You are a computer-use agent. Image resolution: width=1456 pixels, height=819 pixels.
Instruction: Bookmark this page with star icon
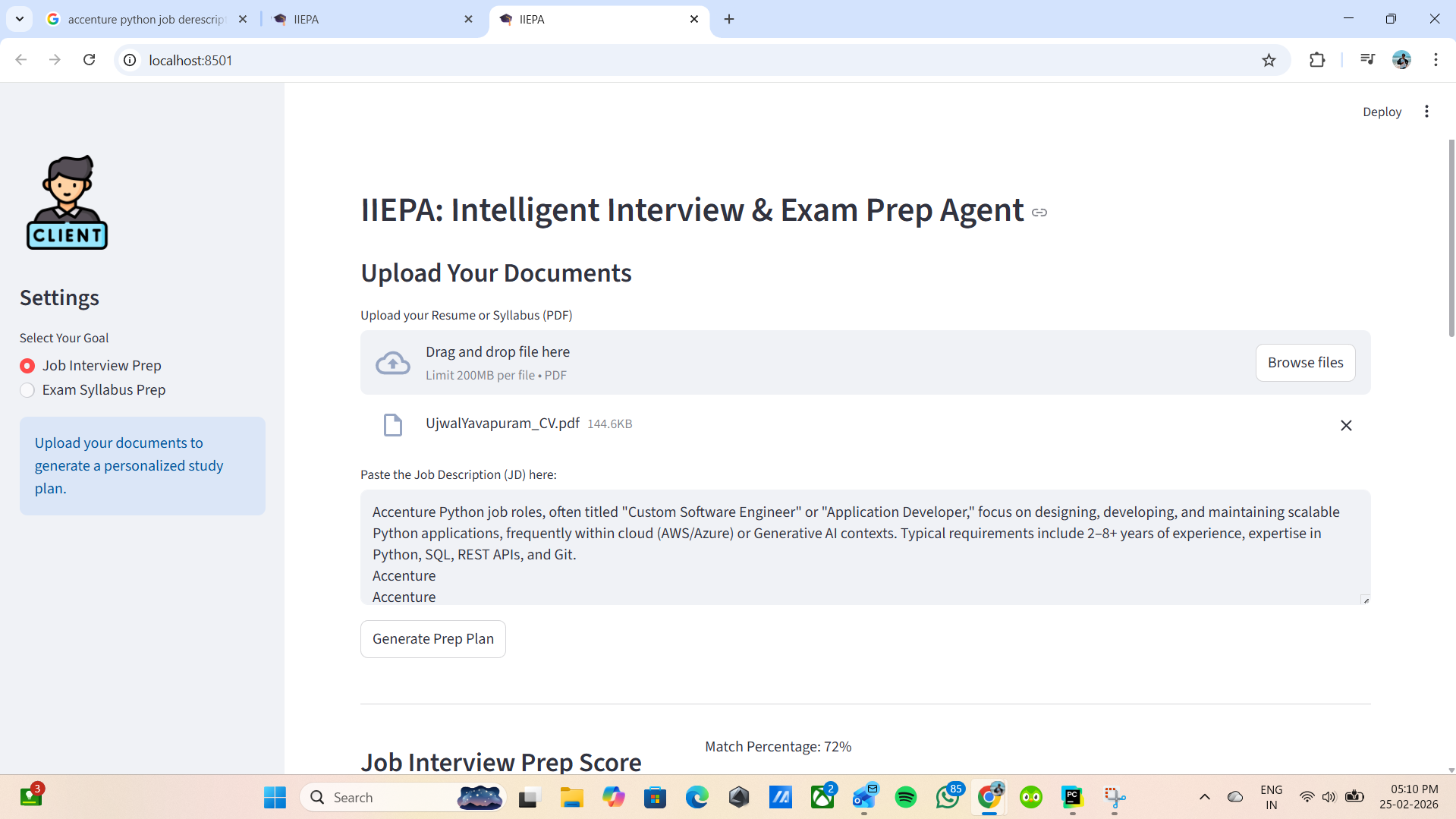pyautogui.click(x=1269, y=60)
